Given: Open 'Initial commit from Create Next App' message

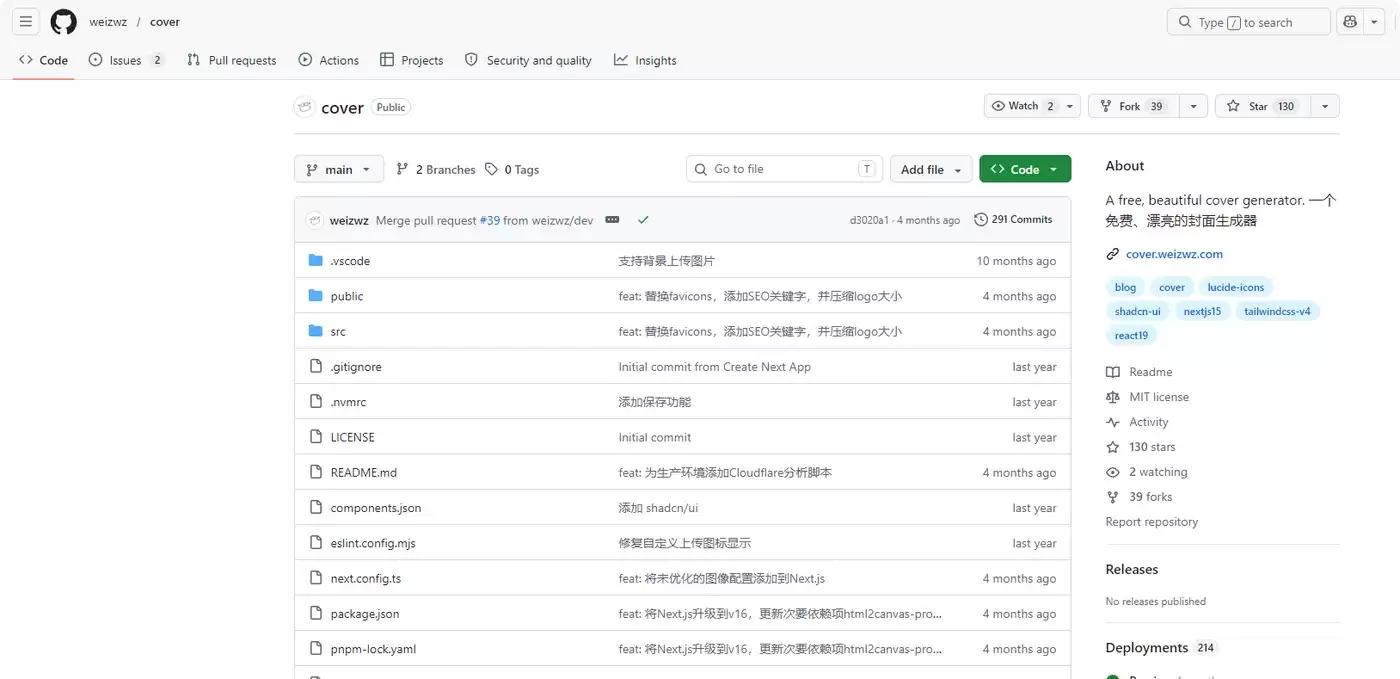Looking at the screenshot, I should tap(715, 367).
